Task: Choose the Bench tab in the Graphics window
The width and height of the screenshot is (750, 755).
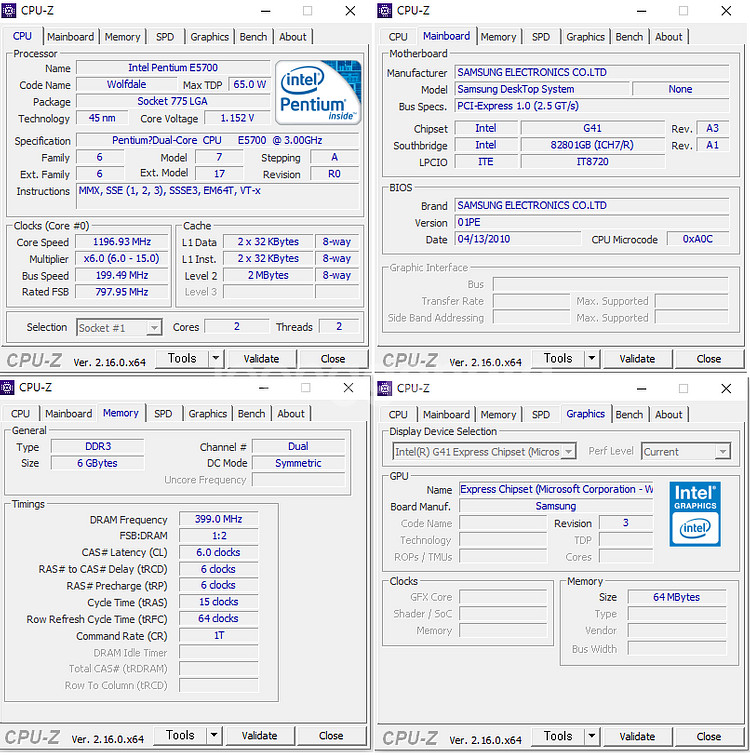Action: coord(629,415)
